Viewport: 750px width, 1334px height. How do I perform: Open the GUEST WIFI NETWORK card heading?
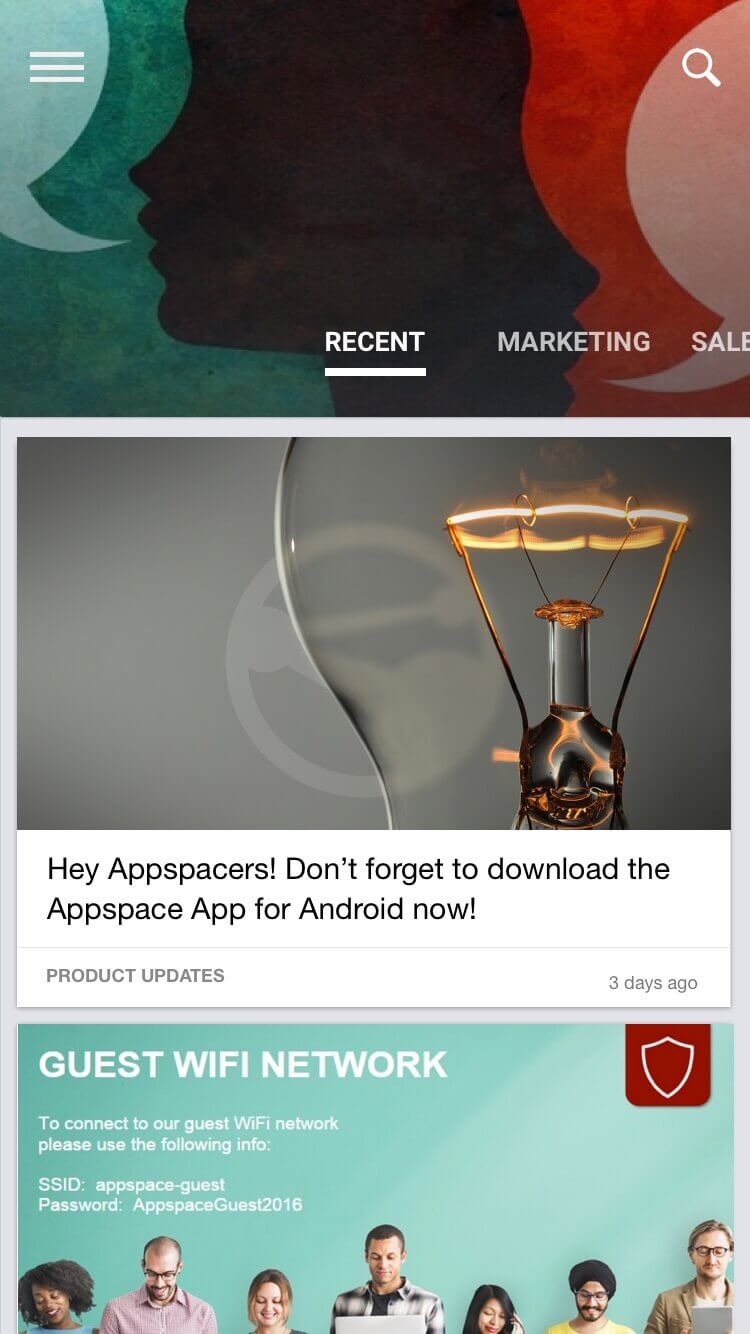click(x=243, y=1064)
